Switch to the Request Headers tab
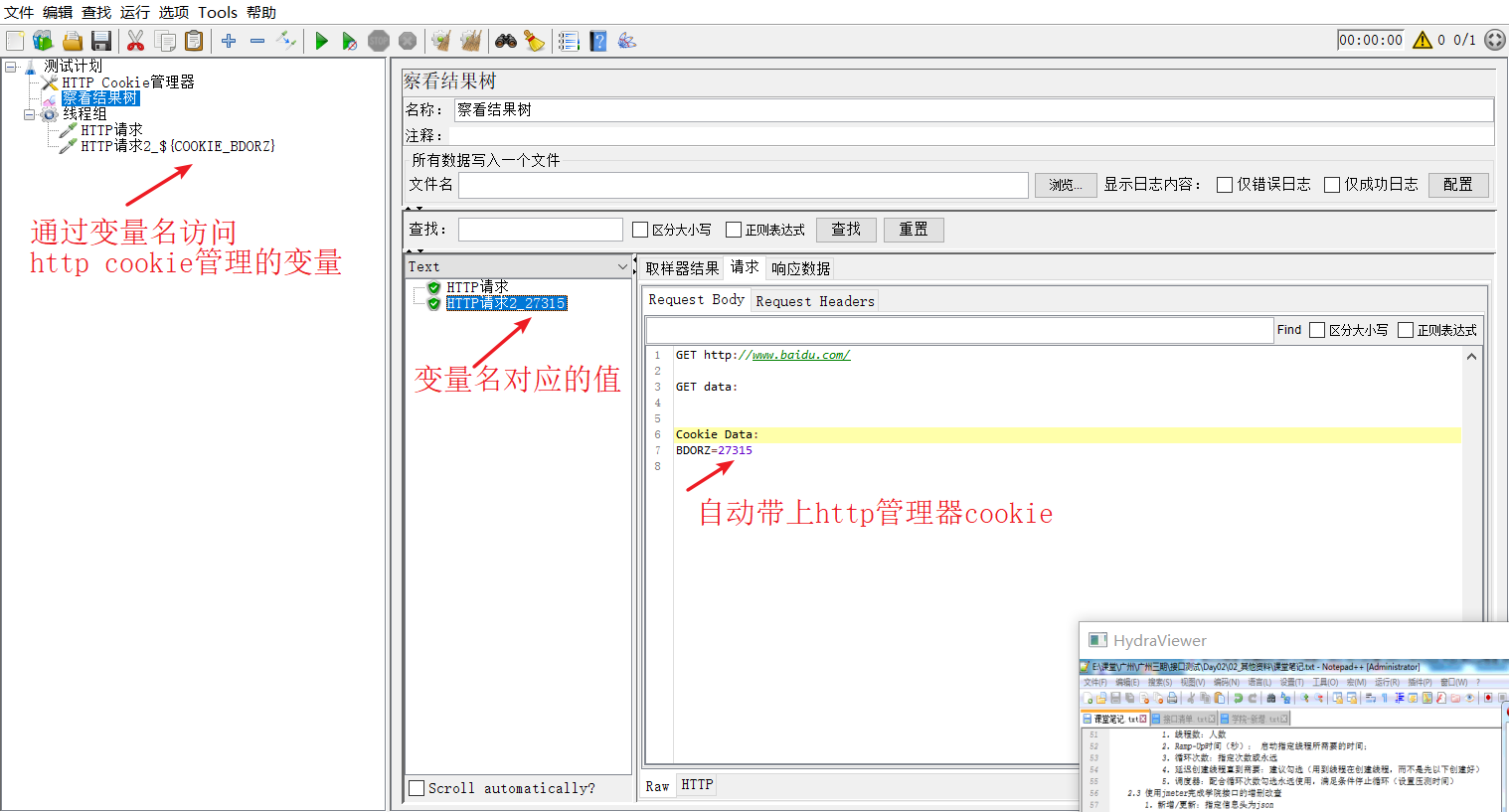The height and width of the screenshot is (812, 1509). (x=814, y=299)
